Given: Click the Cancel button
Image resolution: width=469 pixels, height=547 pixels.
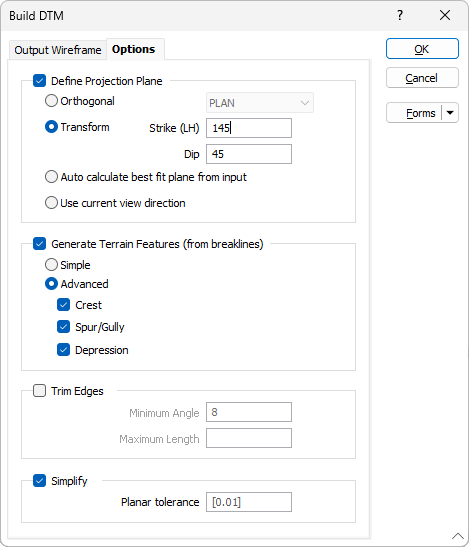Looking at the screenshot, I should (422, 78).
